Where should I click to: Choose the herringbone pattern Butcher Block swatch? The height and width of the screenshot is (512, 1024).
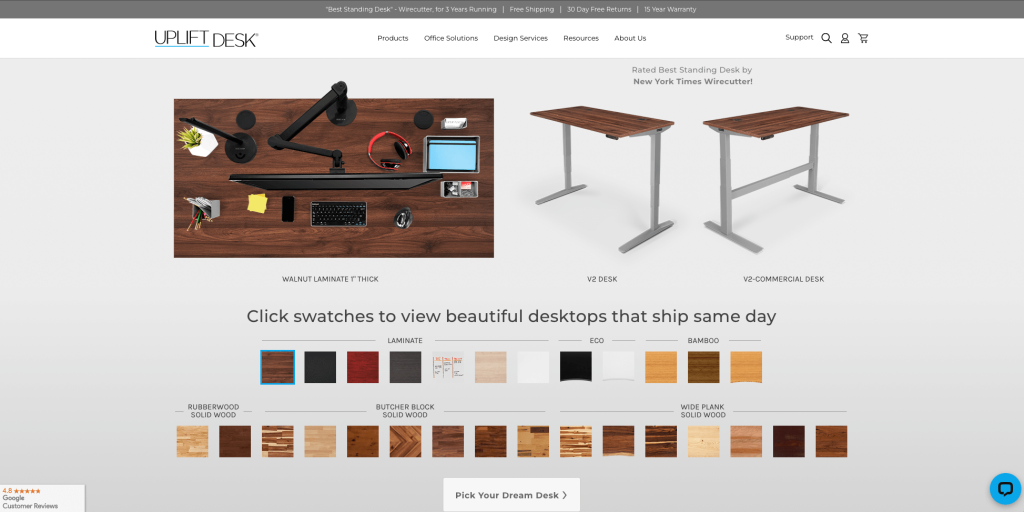[x=406, y=441]
